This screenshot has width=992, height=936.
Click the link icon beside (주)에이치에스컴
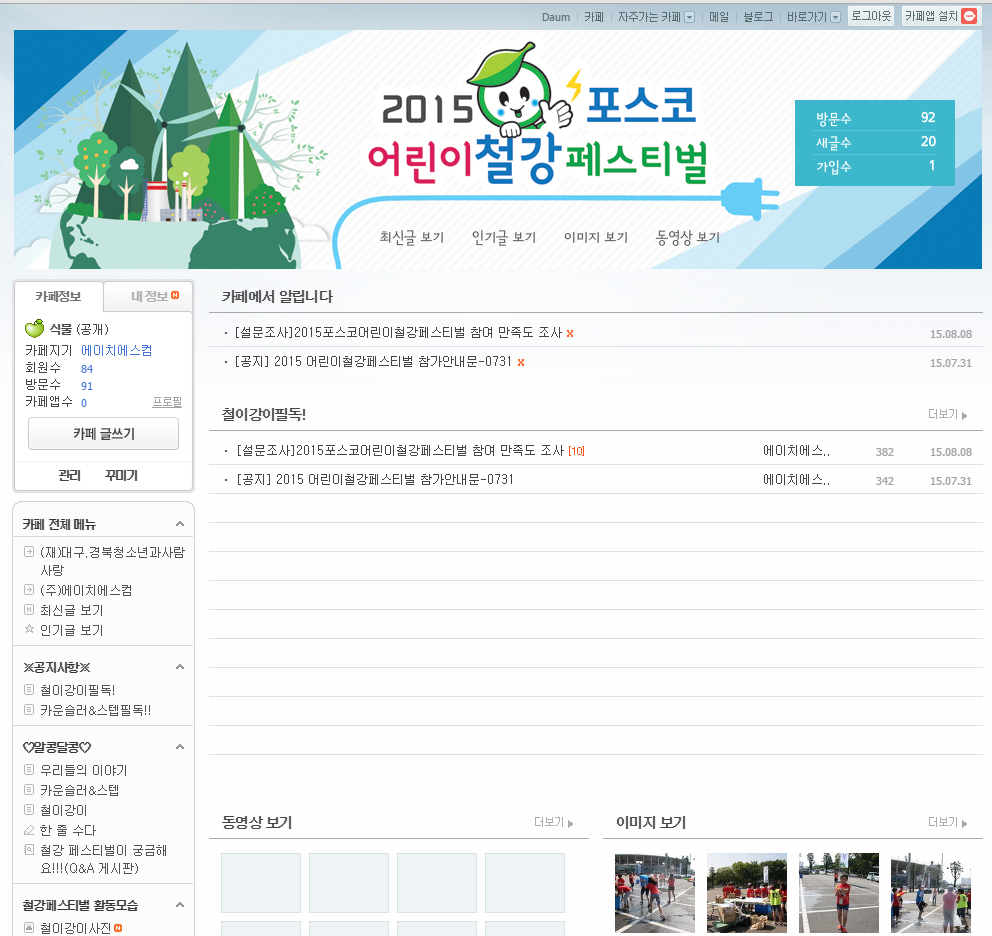28,590
